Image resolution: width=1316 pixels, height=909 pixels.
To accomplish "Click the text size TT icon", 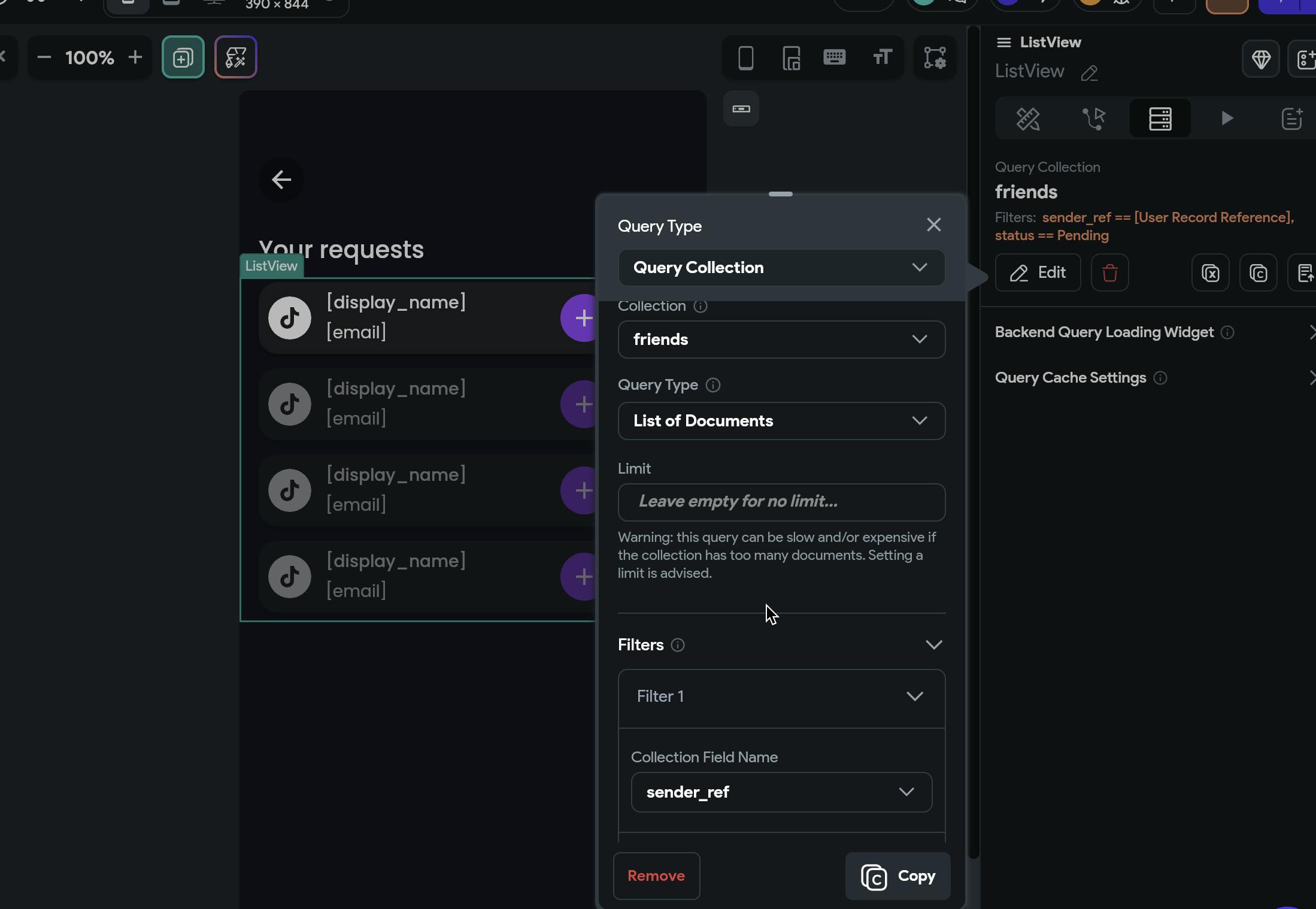I will 882,57.
